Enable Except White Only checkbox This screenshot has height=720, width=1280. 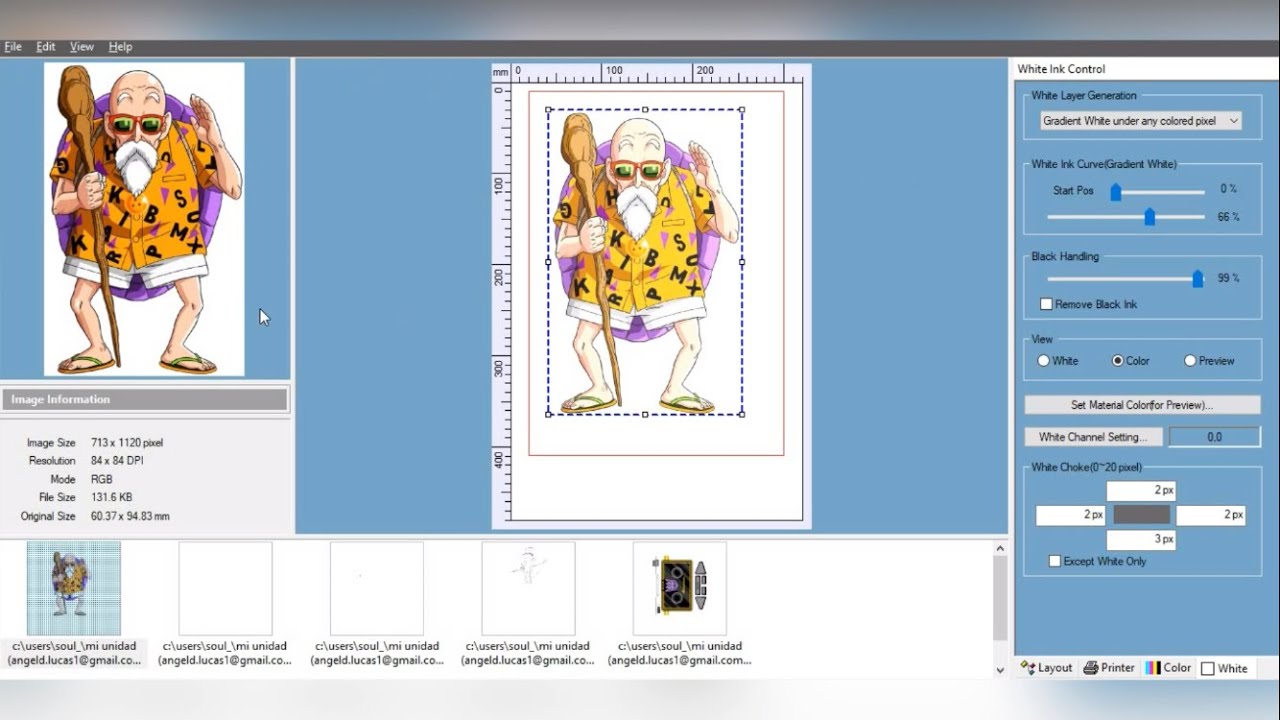1054,561
